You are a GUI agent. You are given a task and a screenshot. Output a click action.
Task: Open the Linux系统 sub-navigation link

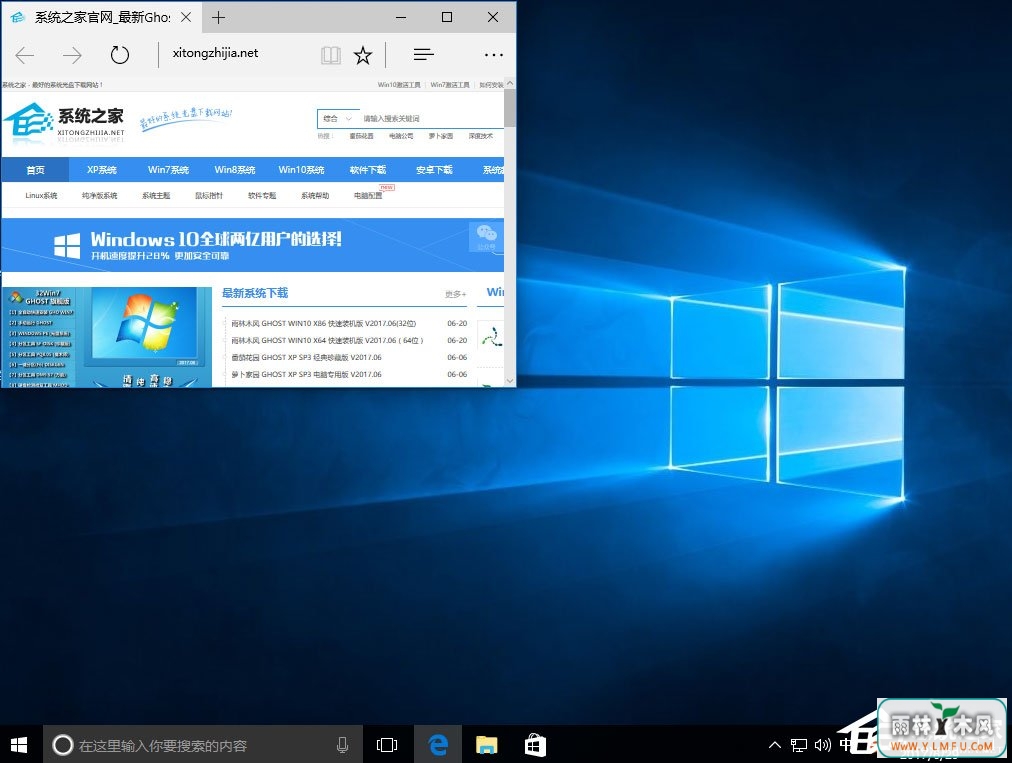click(x=41, y=196)
